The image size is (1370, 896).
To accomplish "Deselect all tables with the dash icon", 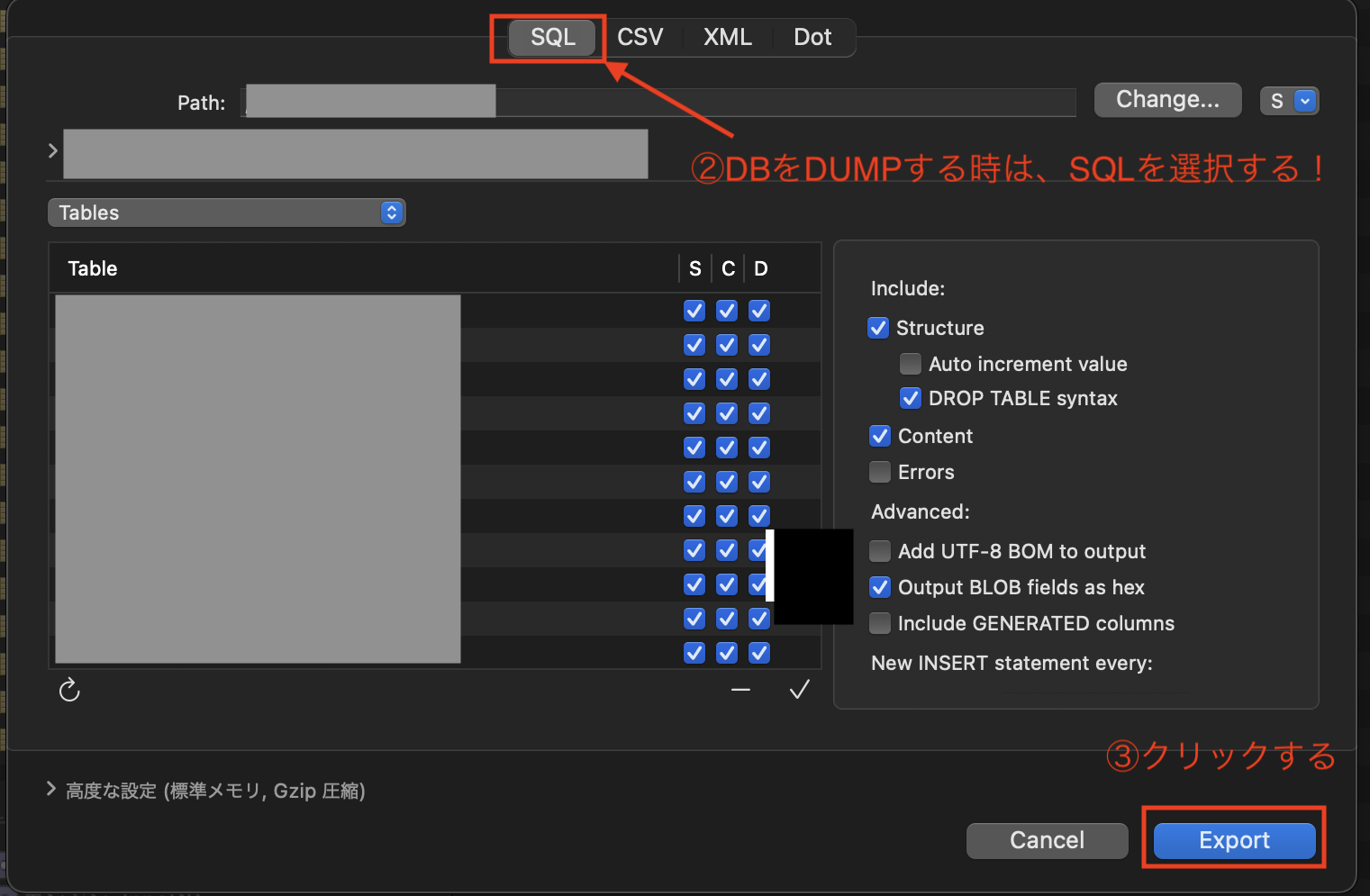I will point(740,690).
